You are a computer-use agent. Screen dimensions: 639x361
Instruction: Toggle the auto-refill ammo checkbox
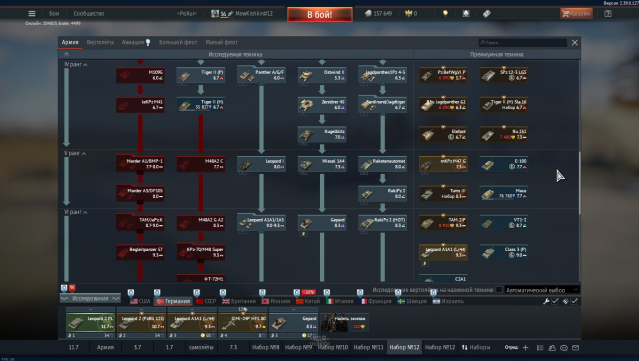coord(574,301)
